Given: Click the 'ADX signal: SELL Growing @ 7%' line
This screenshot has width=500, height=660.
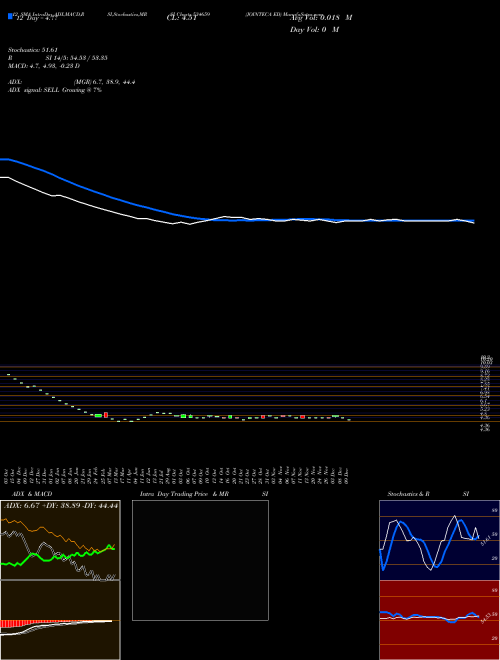Looking at the screenshot, I should [x=55, y=90].
